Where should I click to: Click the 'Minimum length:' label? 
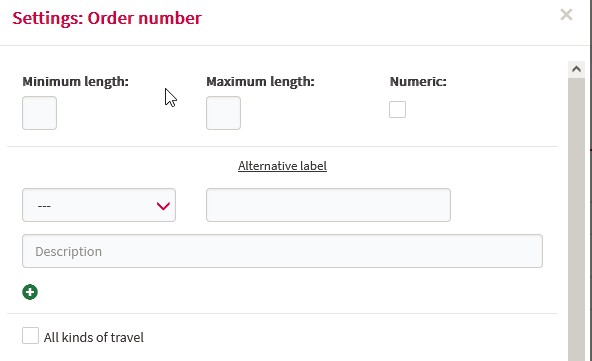[76, 82]
